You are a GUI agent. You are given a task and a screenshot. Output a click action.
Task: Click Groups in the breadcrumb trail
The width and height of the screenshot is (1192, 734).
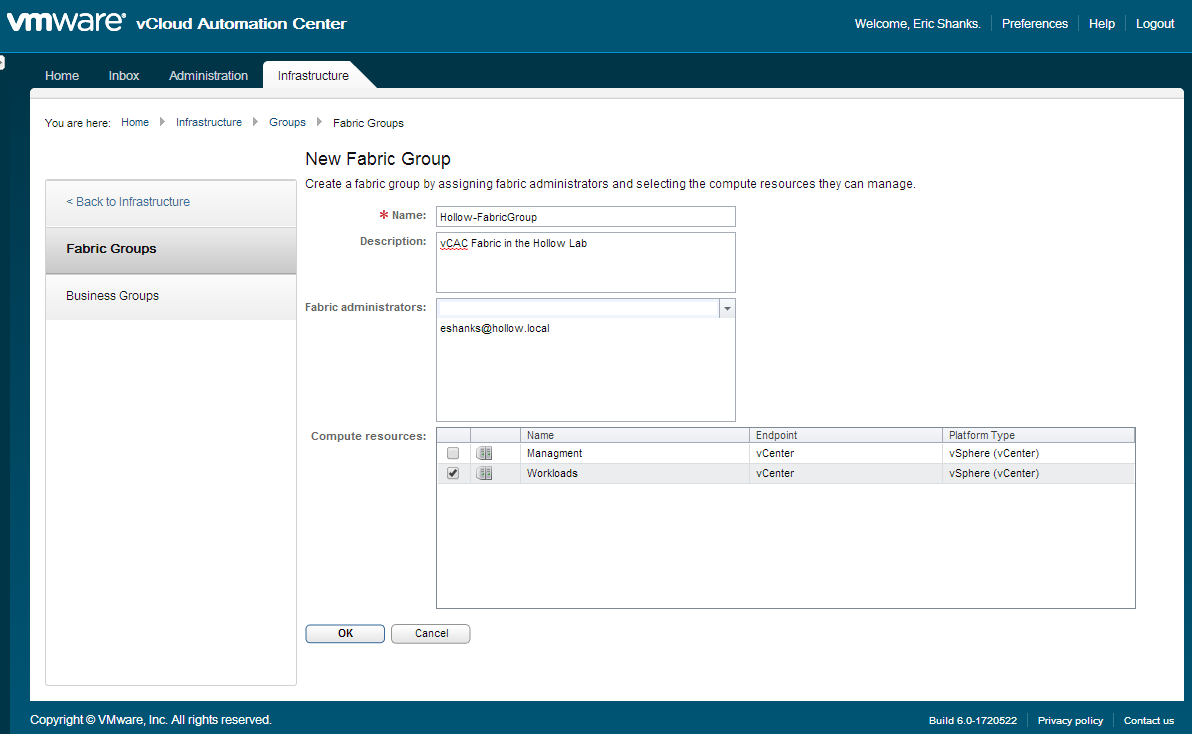click(x=287, y=122)
